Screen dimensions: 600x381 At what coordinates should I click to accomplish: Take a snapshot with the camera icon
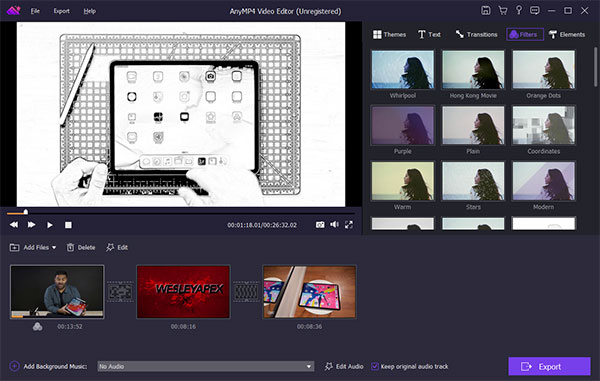coord(320,225)
